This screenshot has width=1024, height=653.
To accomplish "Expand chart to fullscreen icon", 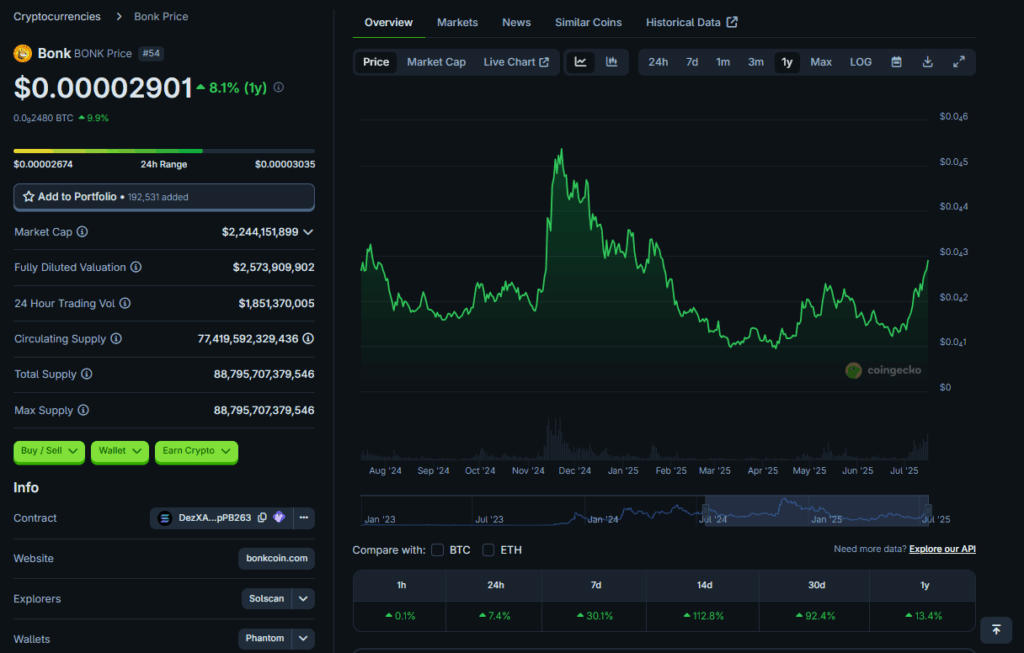I will [959, 62].
